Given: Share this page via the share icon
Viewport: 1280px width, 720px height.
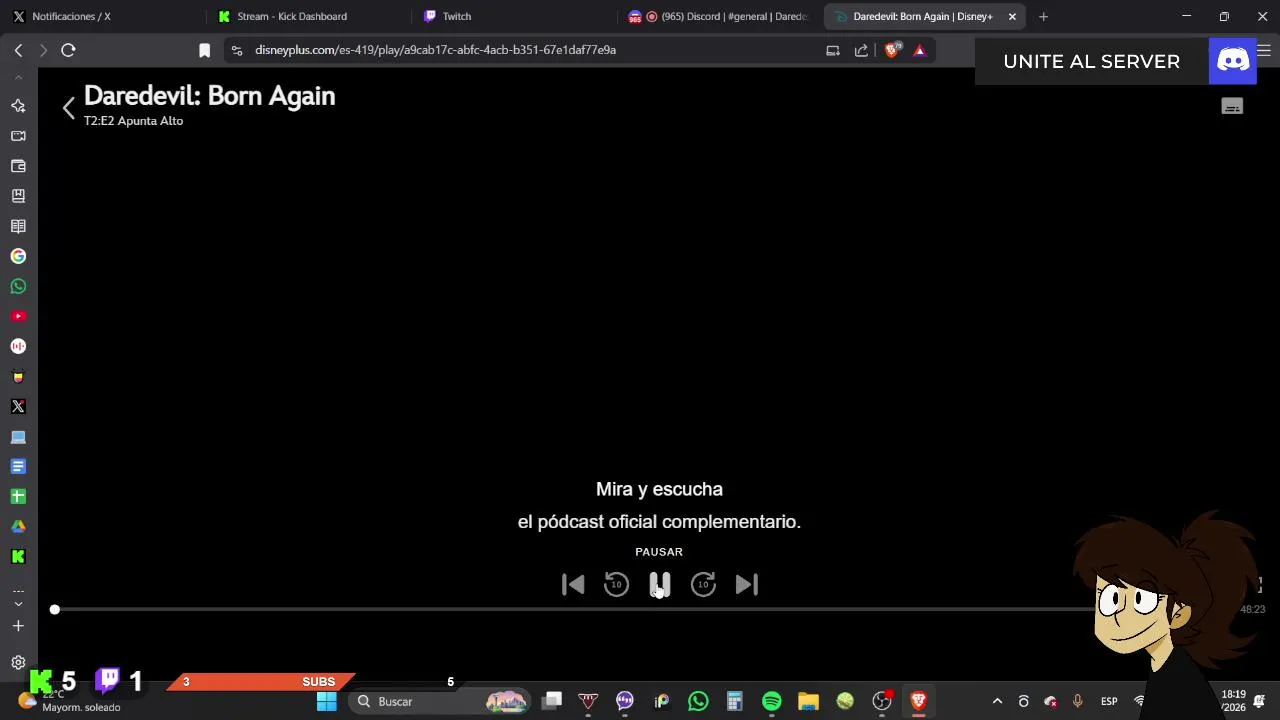Looking at the screenshot, I should [x=861, y=50].
